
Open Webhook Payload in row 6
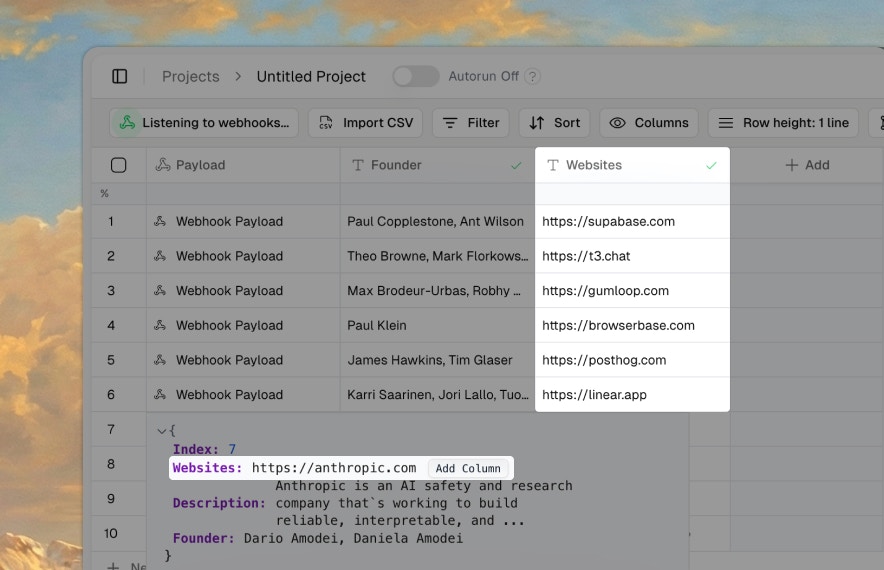(229, 395)
